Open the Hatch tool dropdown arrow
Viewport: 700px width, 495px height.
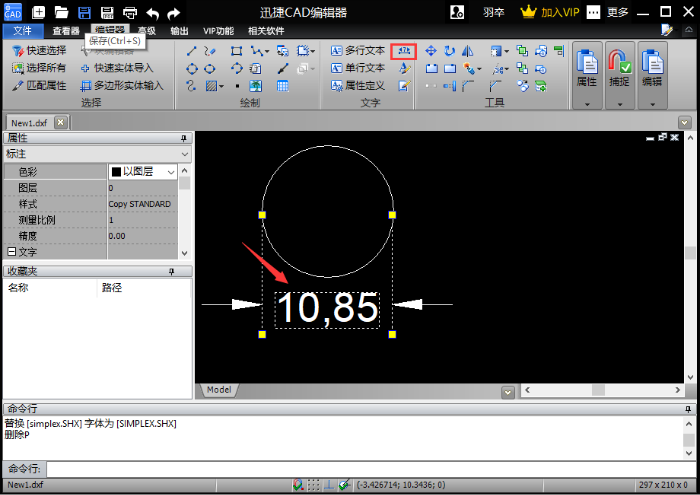coord(221,86)
